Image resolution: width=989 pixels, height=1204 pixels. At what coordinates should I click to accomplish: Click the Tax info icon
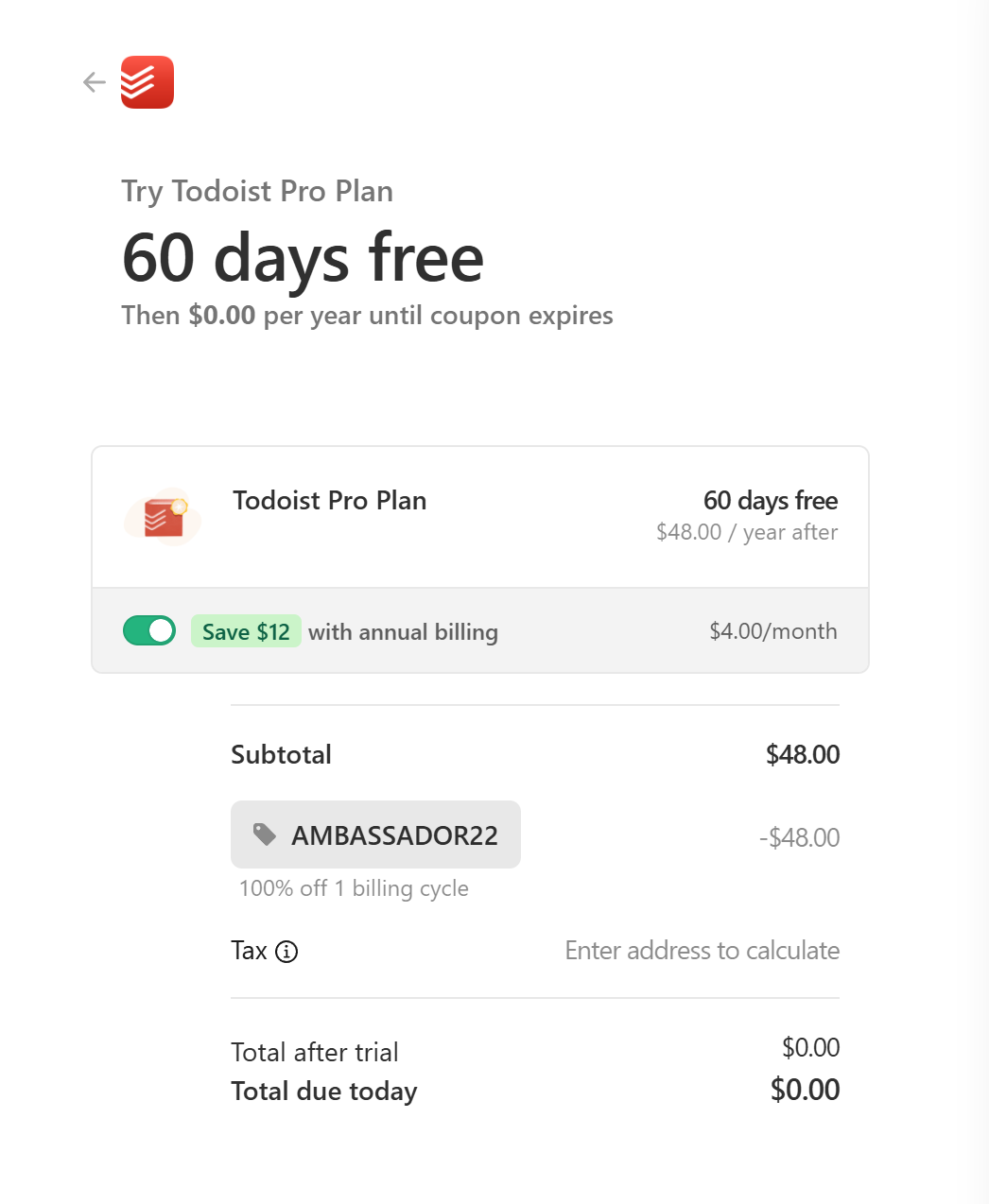[x=286, y=952]
